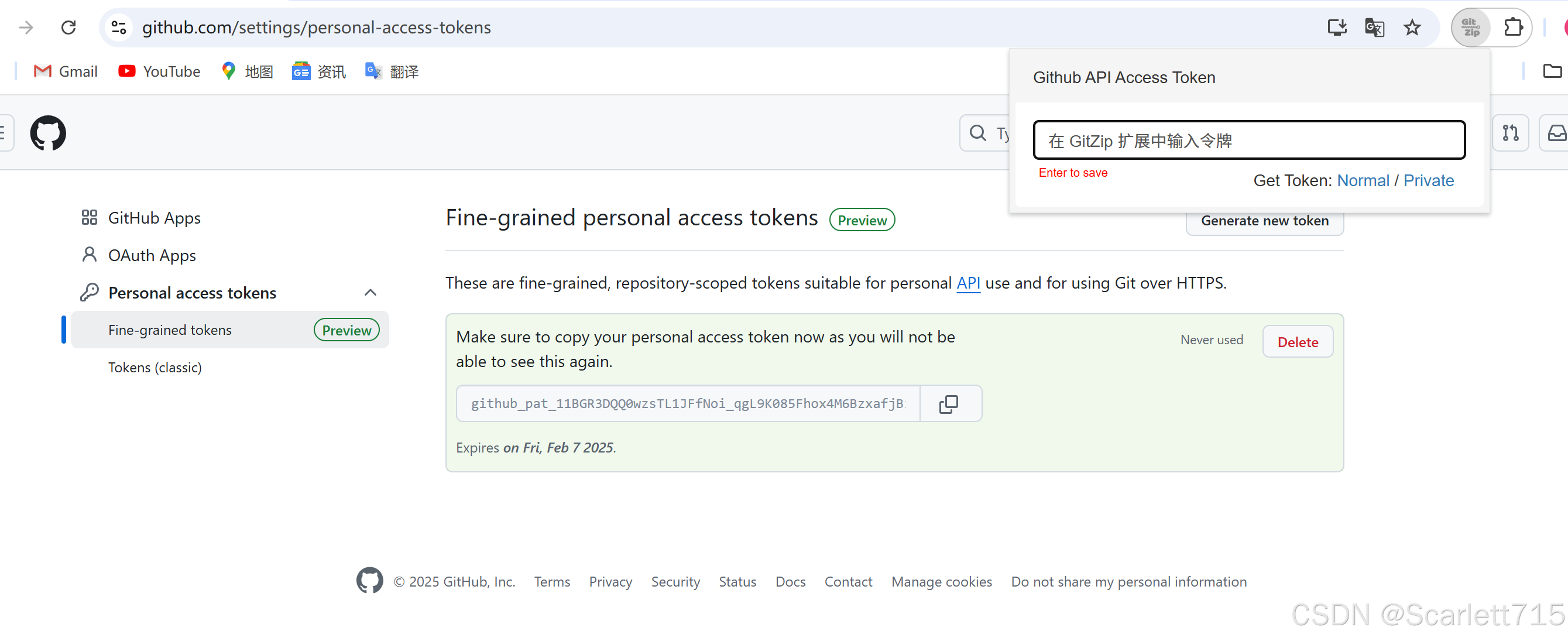Select Fine-grained tokens in the sidebar

(170, 330)
